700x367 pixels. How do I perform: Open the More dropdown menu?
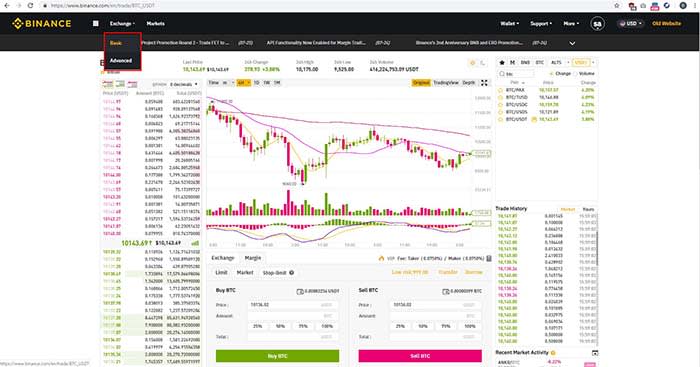[571, 24]
